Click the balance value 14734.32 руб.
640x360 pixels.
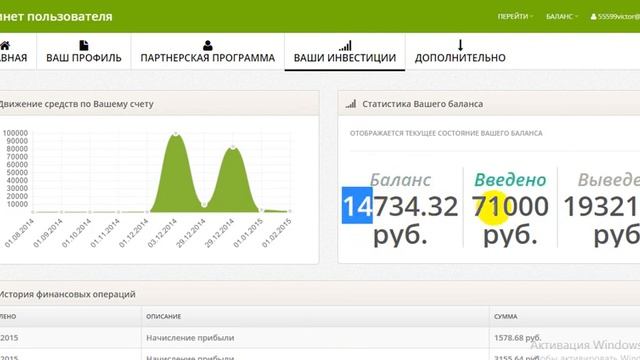pyautogui.click(x=400, y=220)
